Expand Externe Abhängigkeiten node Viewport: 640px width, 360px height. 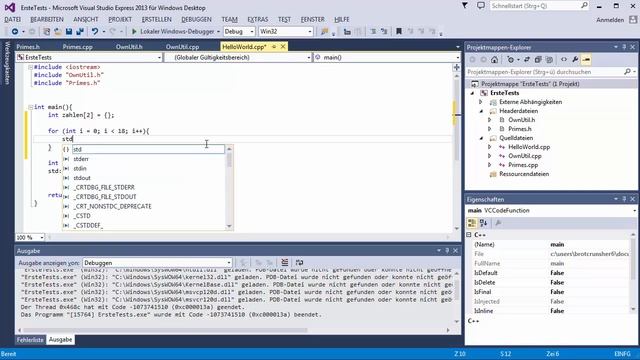pos(481,102)
